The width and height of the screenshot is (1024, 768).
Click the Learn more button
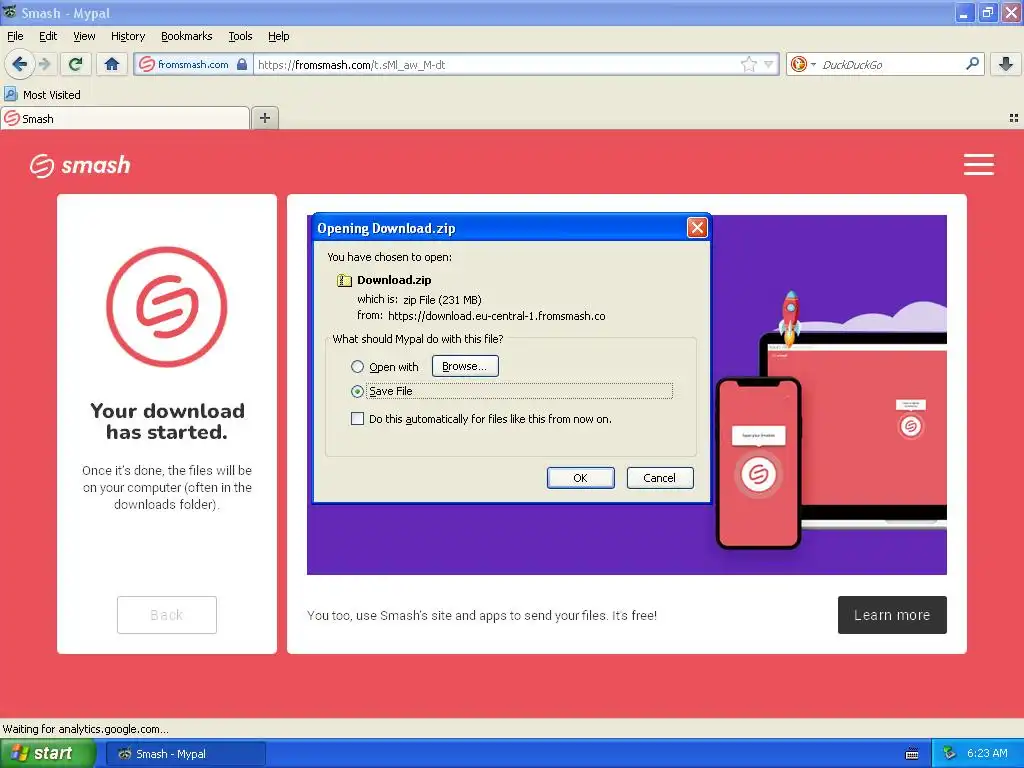(892, 615)
